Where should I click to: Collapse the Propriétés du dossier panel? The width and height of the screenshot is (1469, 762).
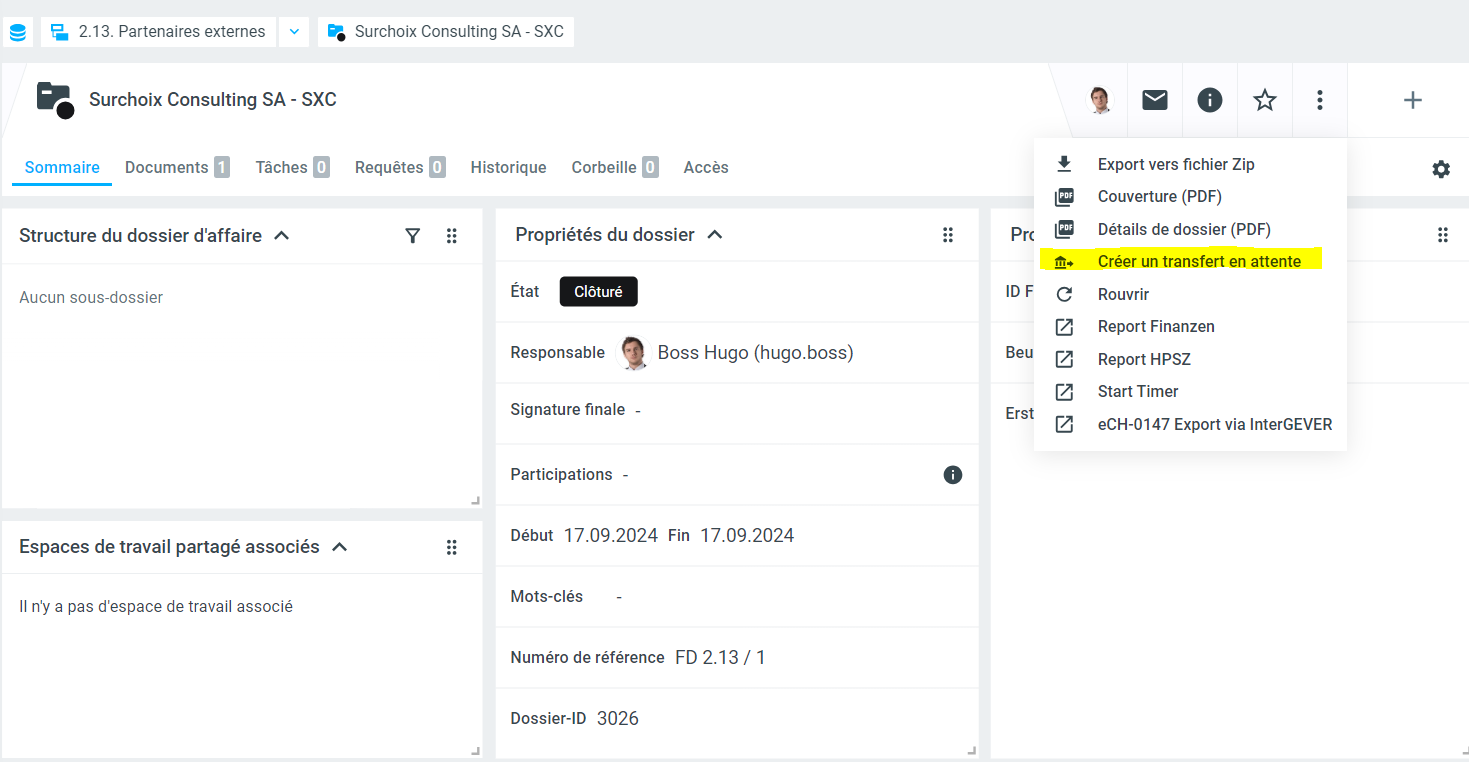[x=714, y=235]
